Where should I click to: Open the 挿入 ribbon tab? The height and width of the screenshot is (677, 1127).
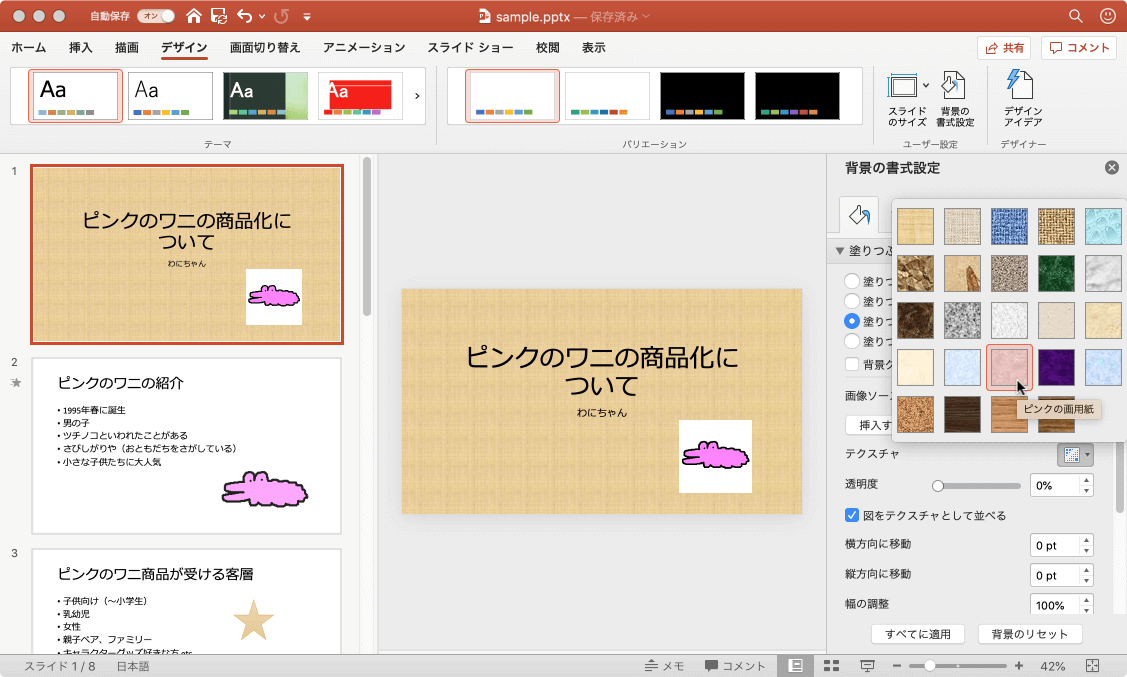81,47
